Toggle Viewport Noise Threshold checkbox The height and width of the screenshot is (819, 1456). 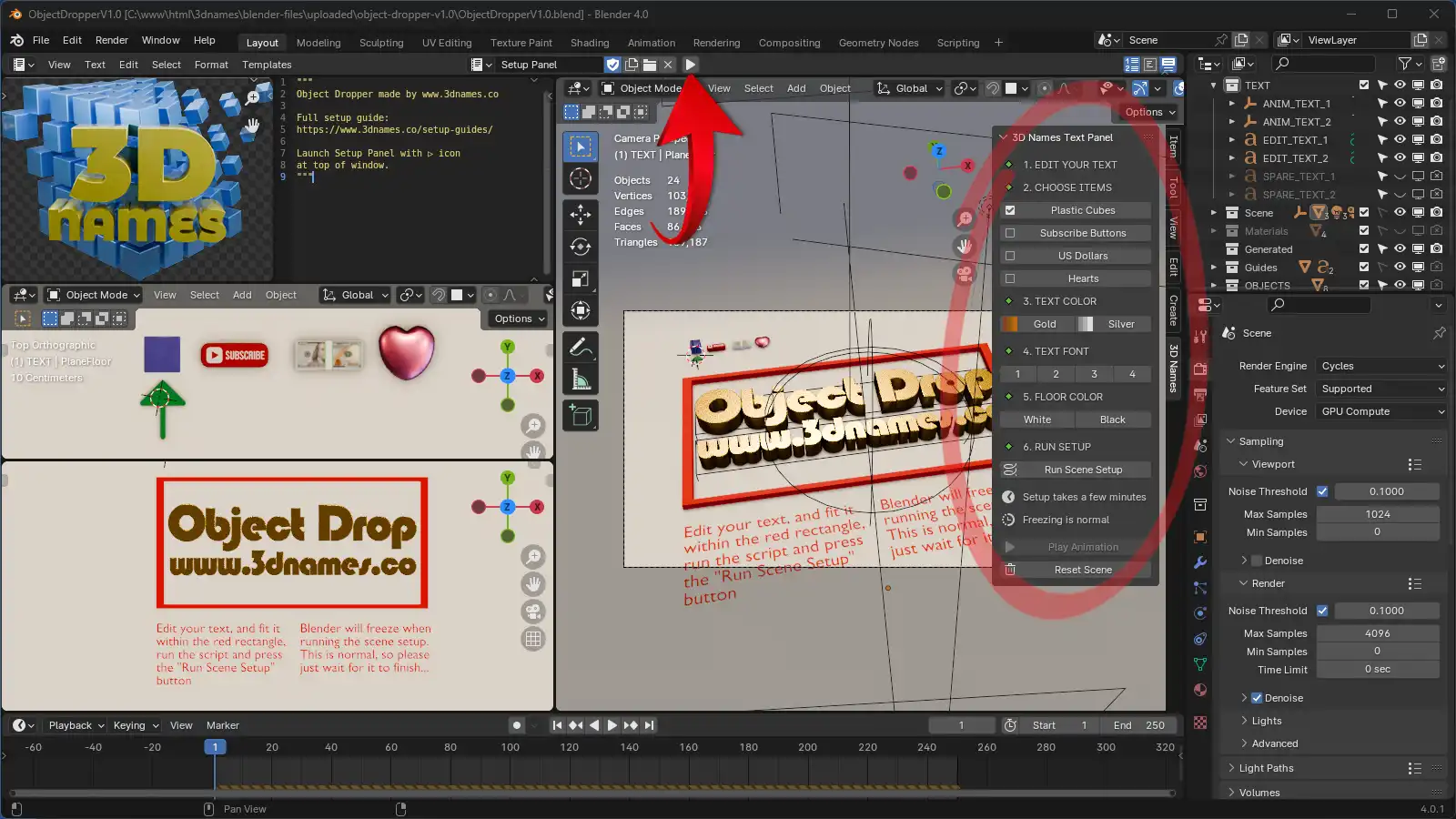click(1322, 491)
